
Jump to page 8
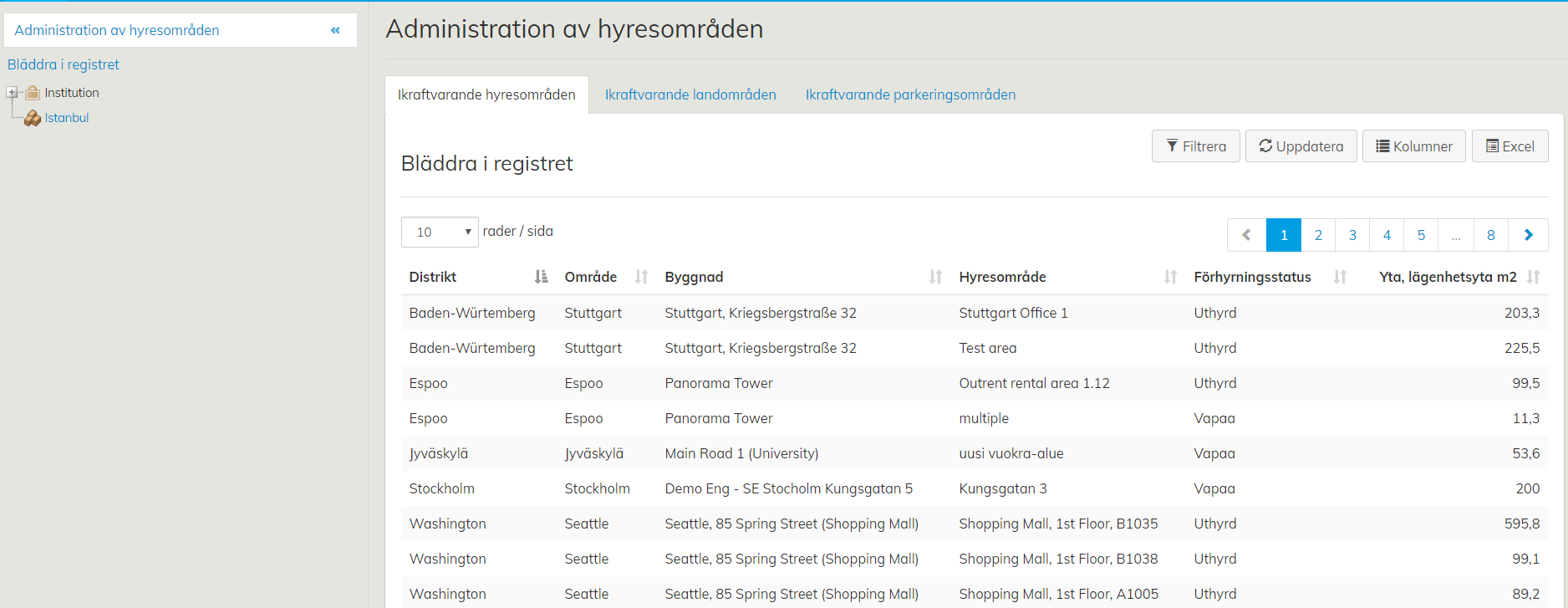1490,235
